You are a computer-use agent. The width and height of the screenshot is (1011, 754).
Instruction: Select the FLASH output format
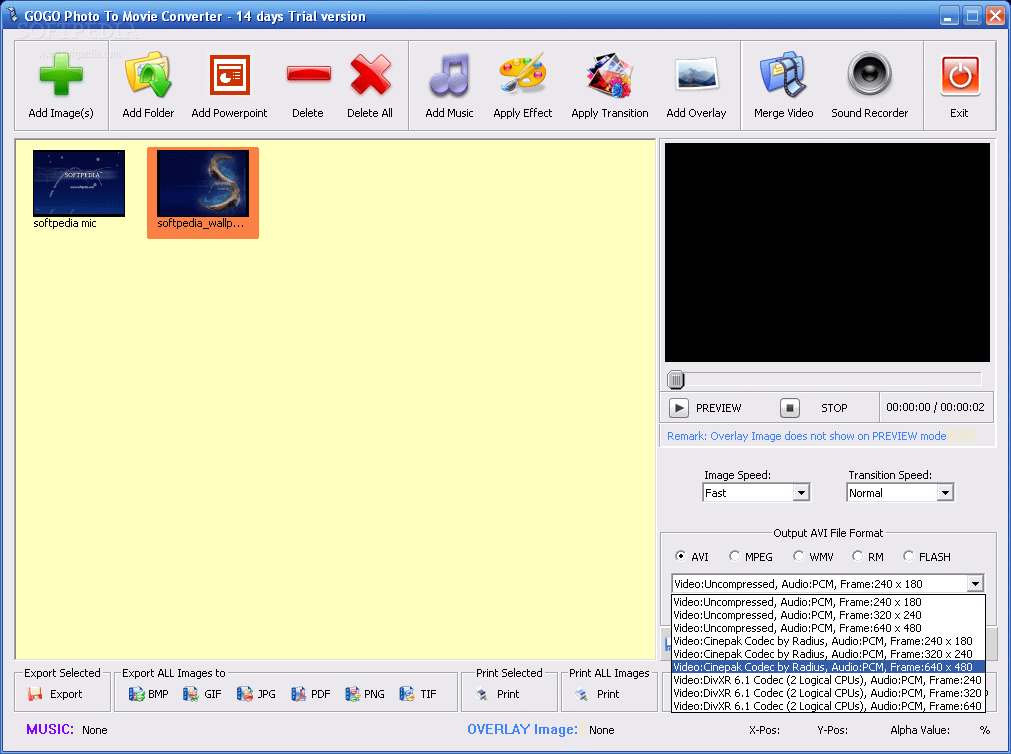click(927, 556)
